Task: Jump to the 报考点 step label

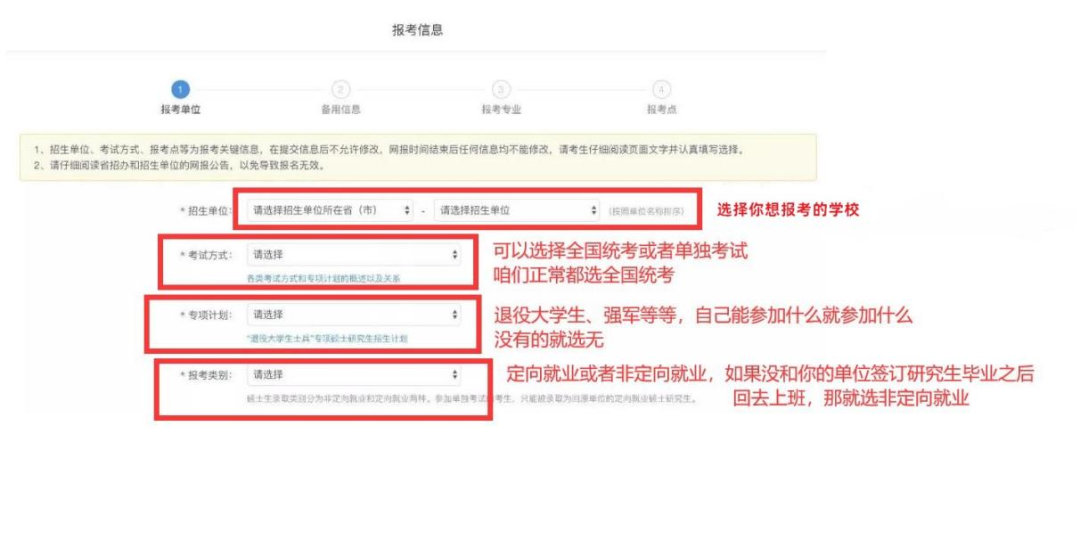Action: click(x=661, y=109)
